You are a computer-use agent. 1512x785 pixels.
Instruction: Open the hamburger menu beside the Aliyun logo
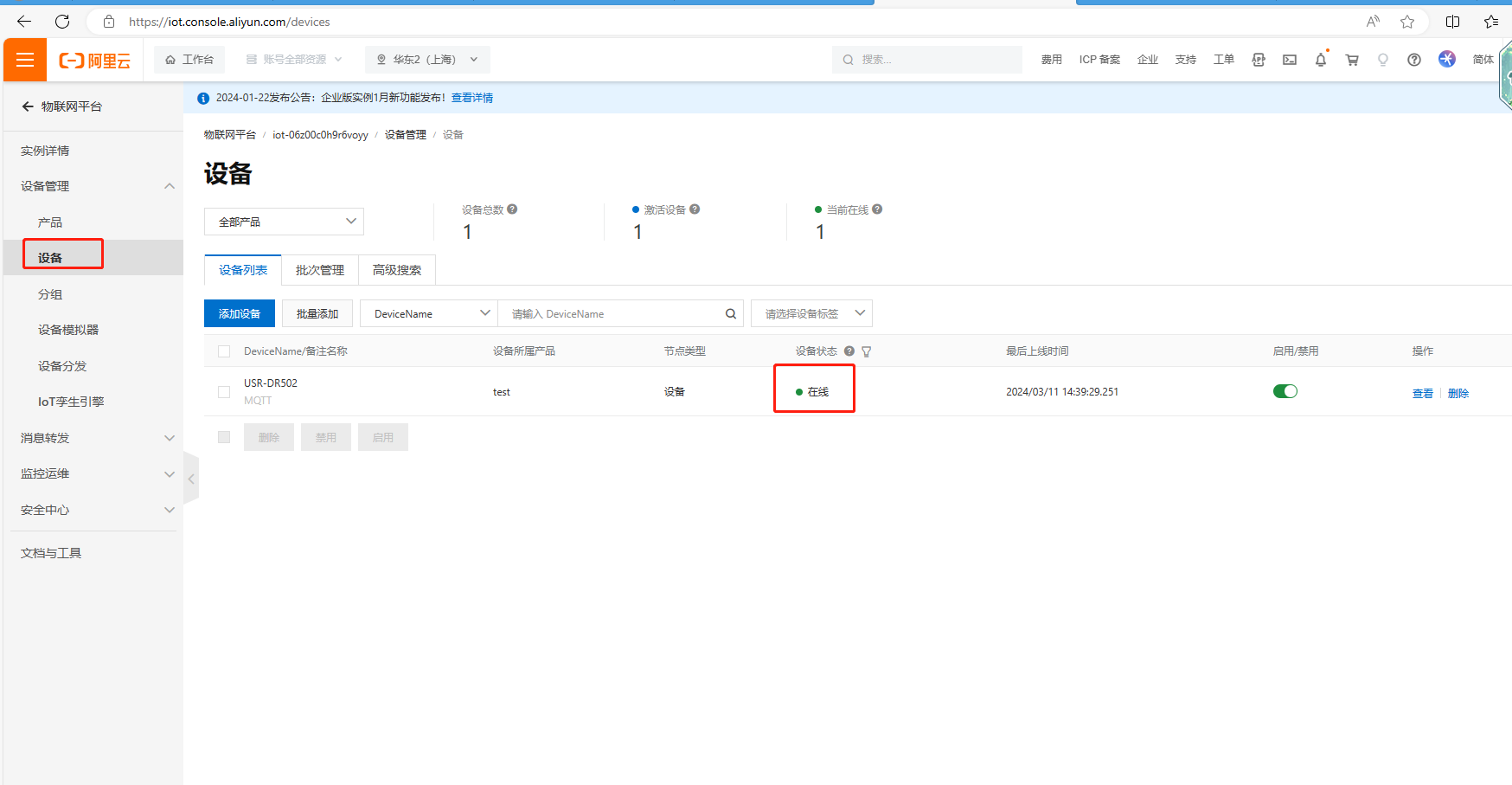[x=25, y=60]
